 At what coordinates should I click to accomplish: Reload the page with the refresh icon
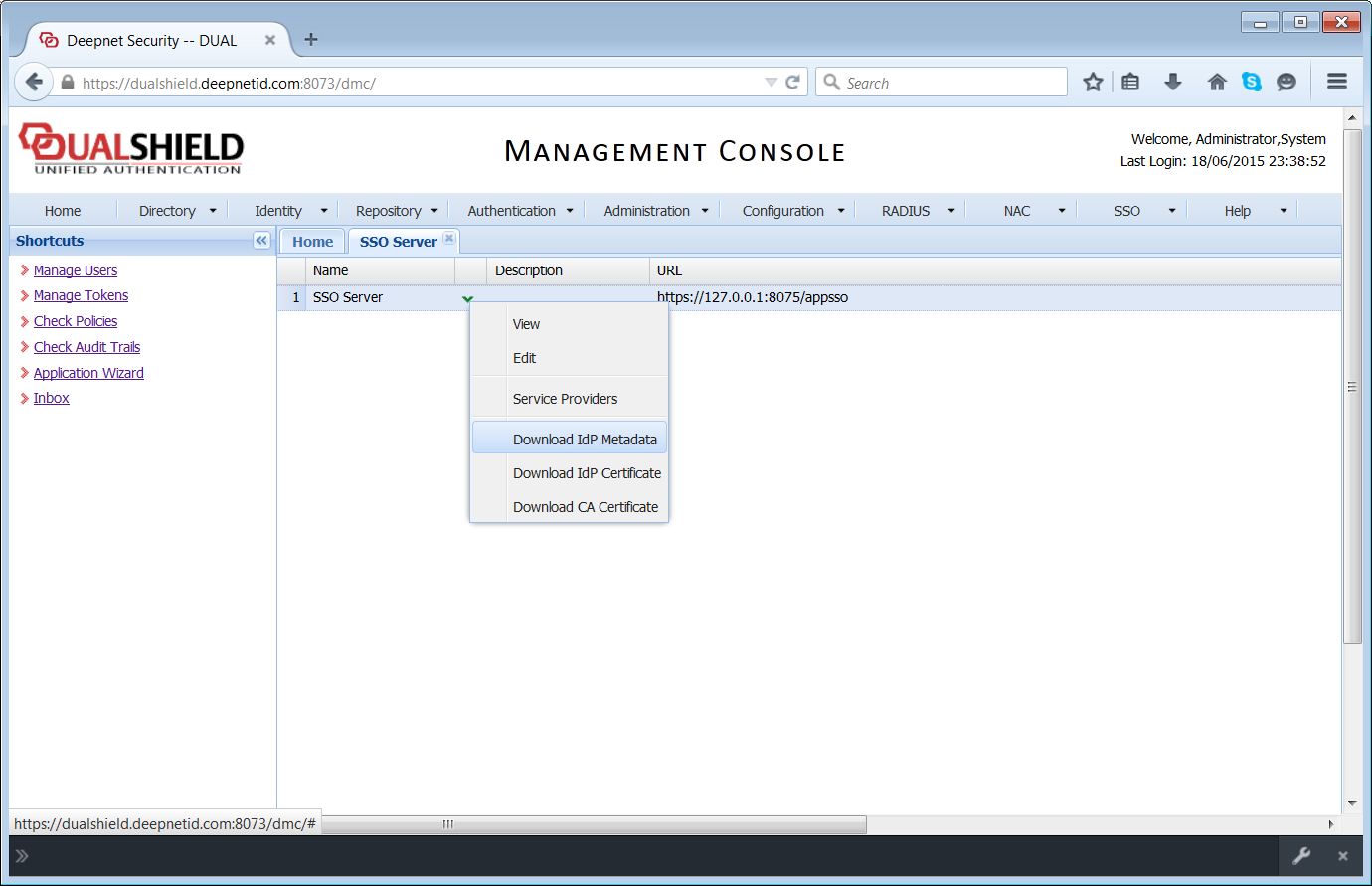792,83
